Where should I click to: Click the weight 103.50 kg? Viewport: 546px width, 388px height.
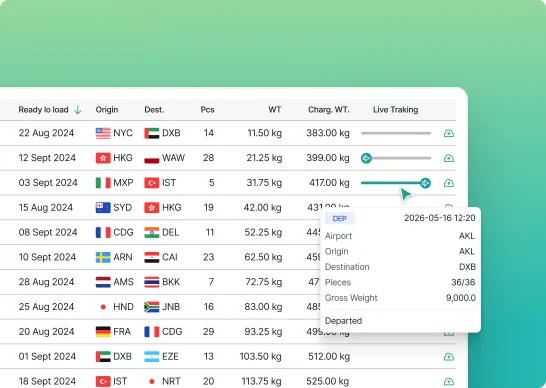pyautogui.click(x=260, y=357)
